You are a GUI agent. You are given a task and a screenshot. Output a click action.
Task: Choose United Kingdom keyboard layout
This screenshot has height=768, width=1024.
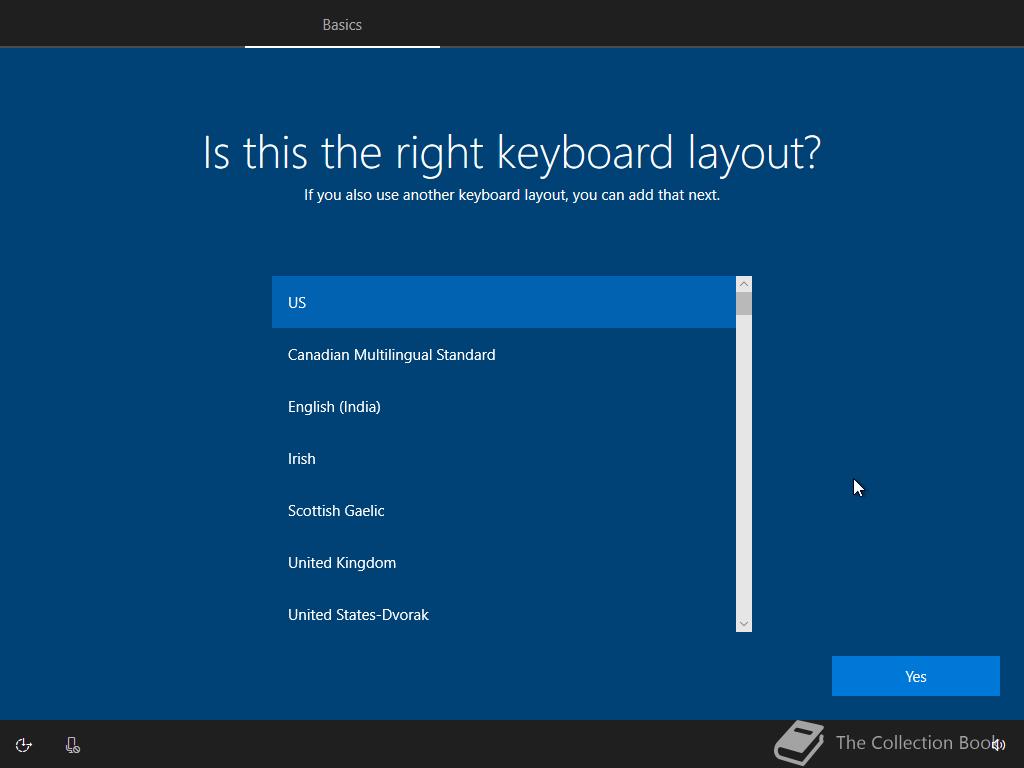(x=504, y=563)
